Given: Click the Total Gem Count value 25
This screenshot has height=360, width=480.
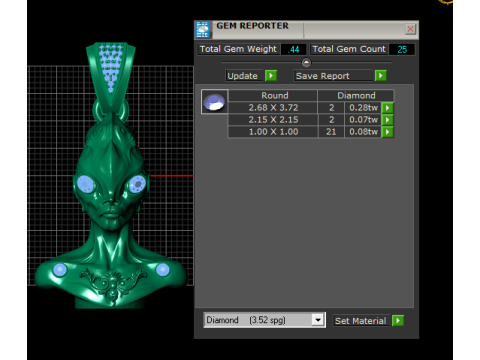Looking at the screenshot, I should coord(402,49).
